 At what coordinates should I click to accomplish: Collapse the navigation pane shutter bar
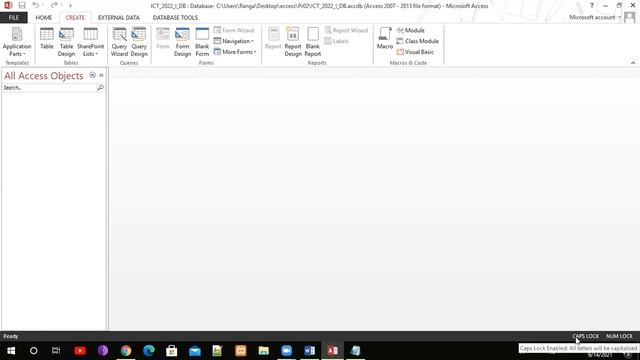pos(101,75)
